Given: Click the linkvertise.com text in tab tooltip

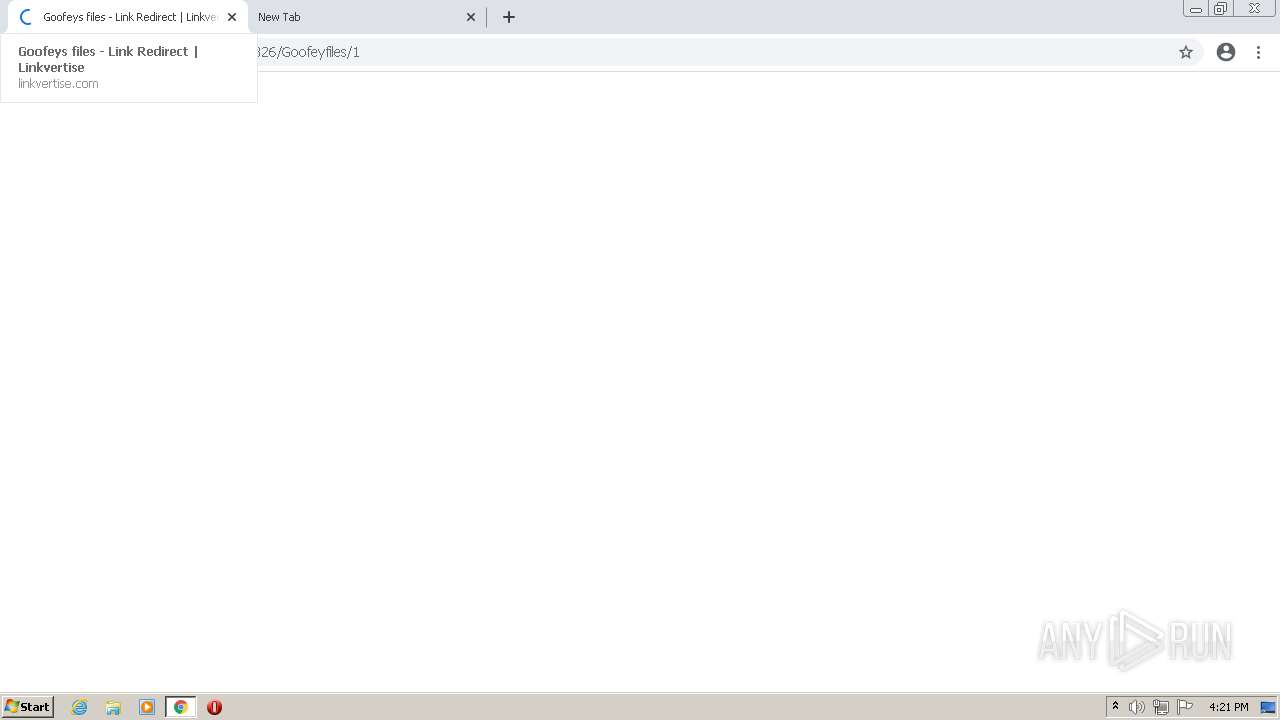Looking at the screenshot, I should pos(58,84).
